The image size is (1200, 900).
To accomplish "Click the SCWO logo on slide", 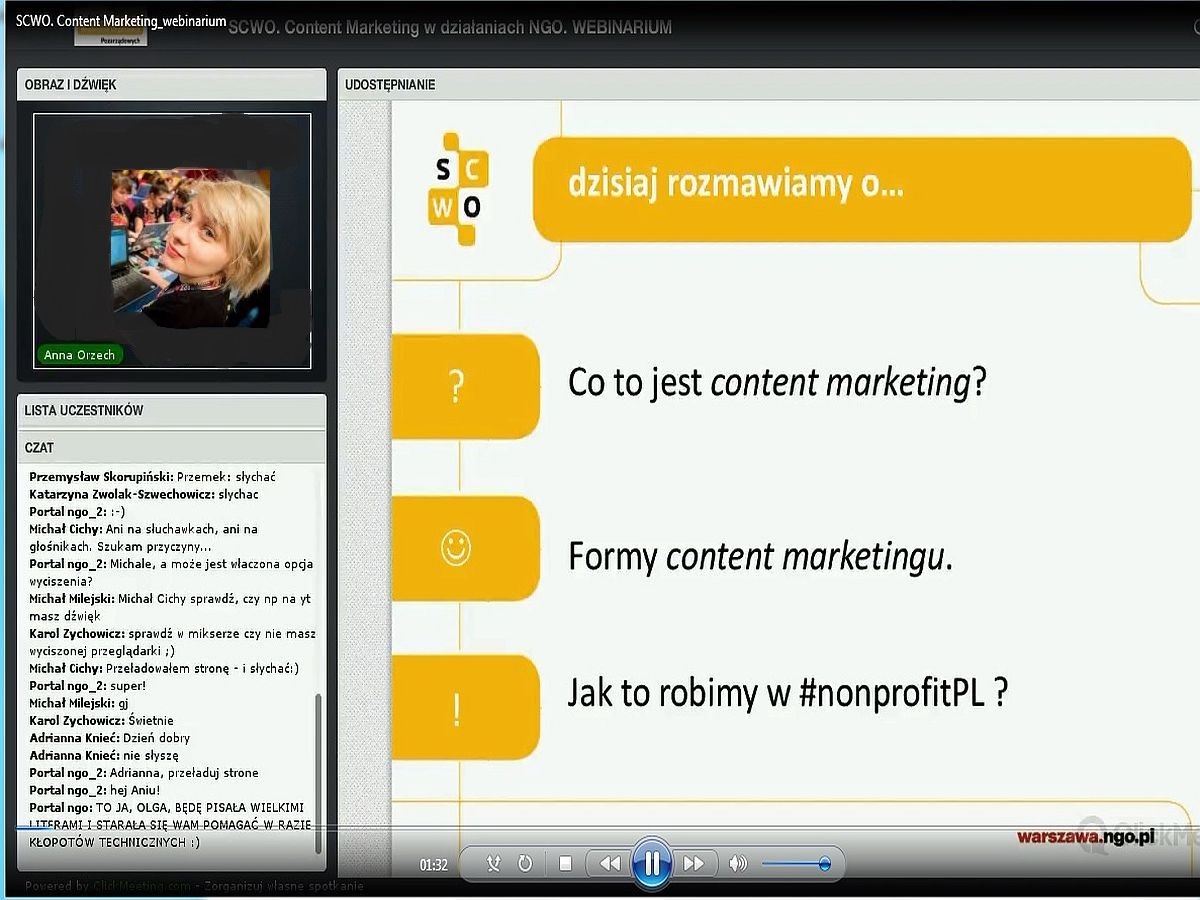I will [x=458, y=189].
